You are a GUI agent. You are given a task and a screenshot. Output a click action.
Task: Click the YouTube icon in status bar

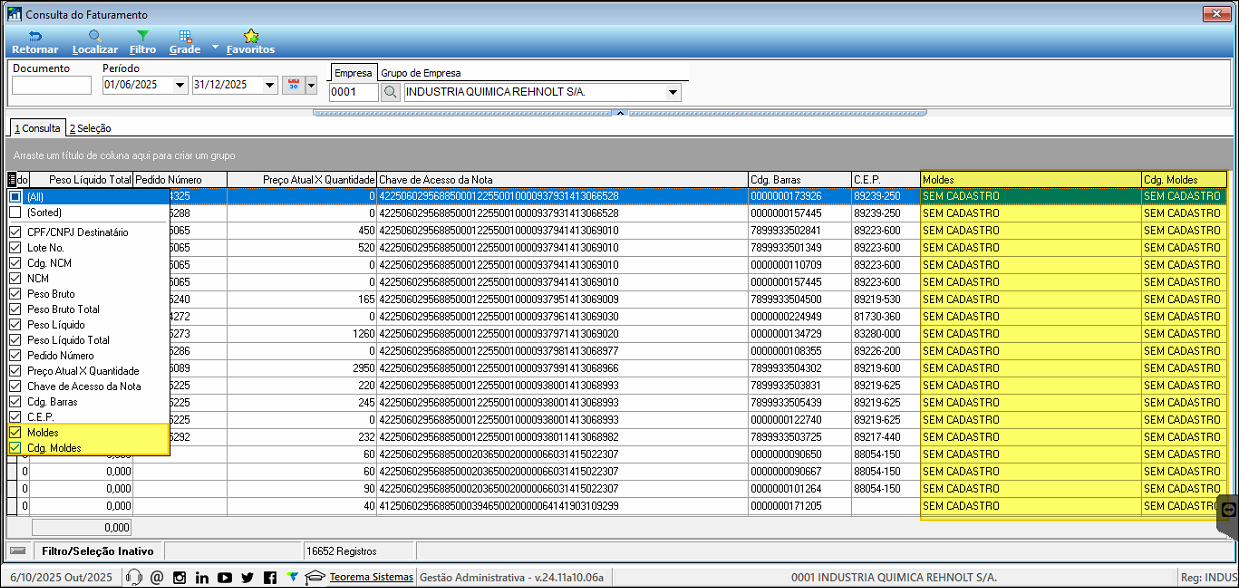click(224, 577)
